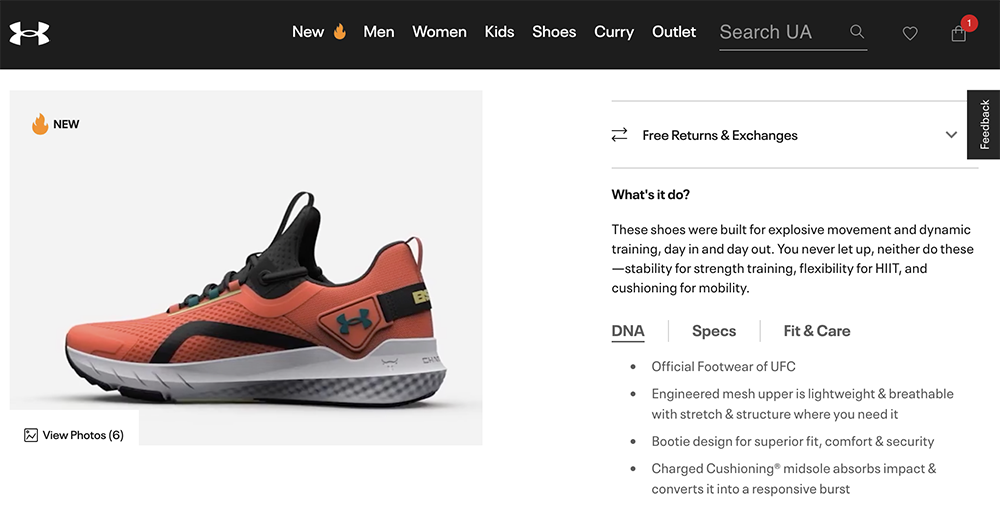This screenshot has width=1000, height=509.
Task: Click the search magnifier icon
Action: pos(857,32)
